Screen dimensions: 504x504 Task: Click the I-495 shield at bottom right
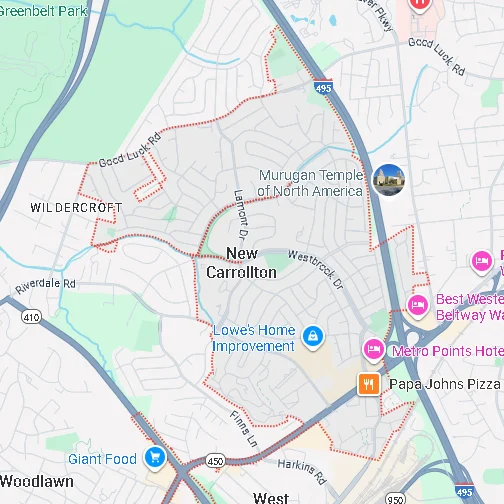point(464,491)
